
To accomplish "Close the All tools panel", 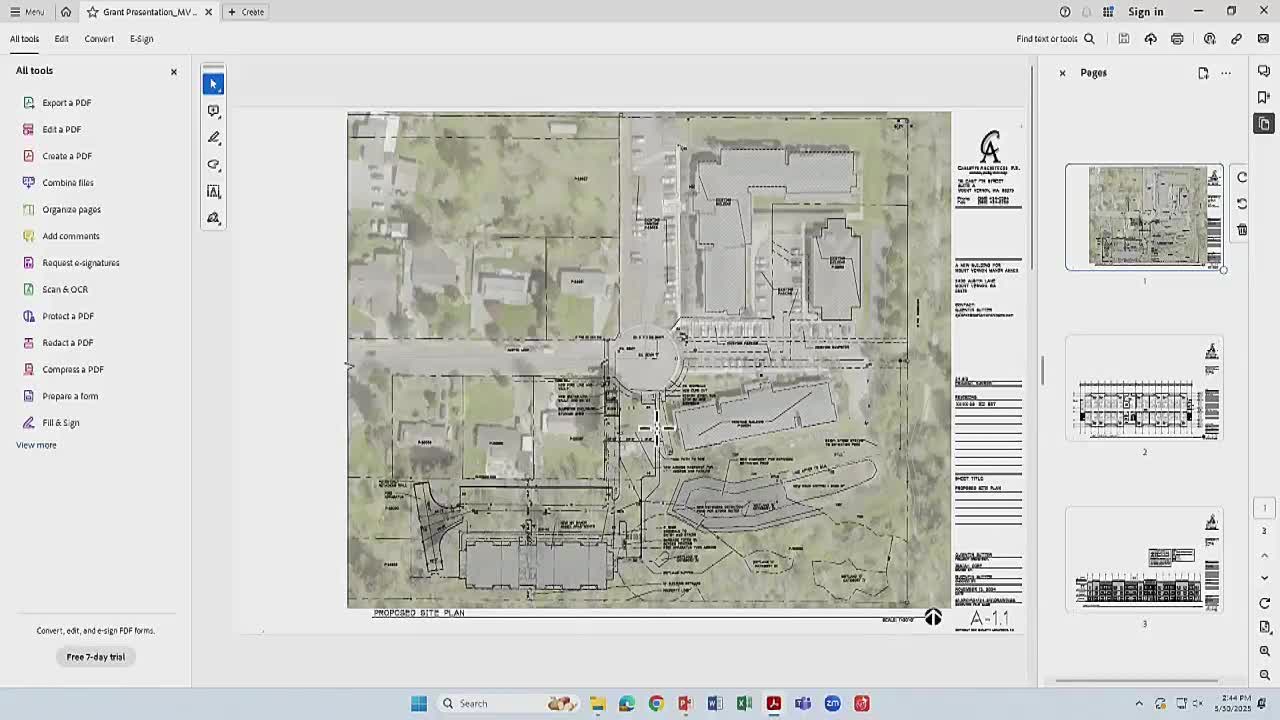I will [x=173, y=72].
